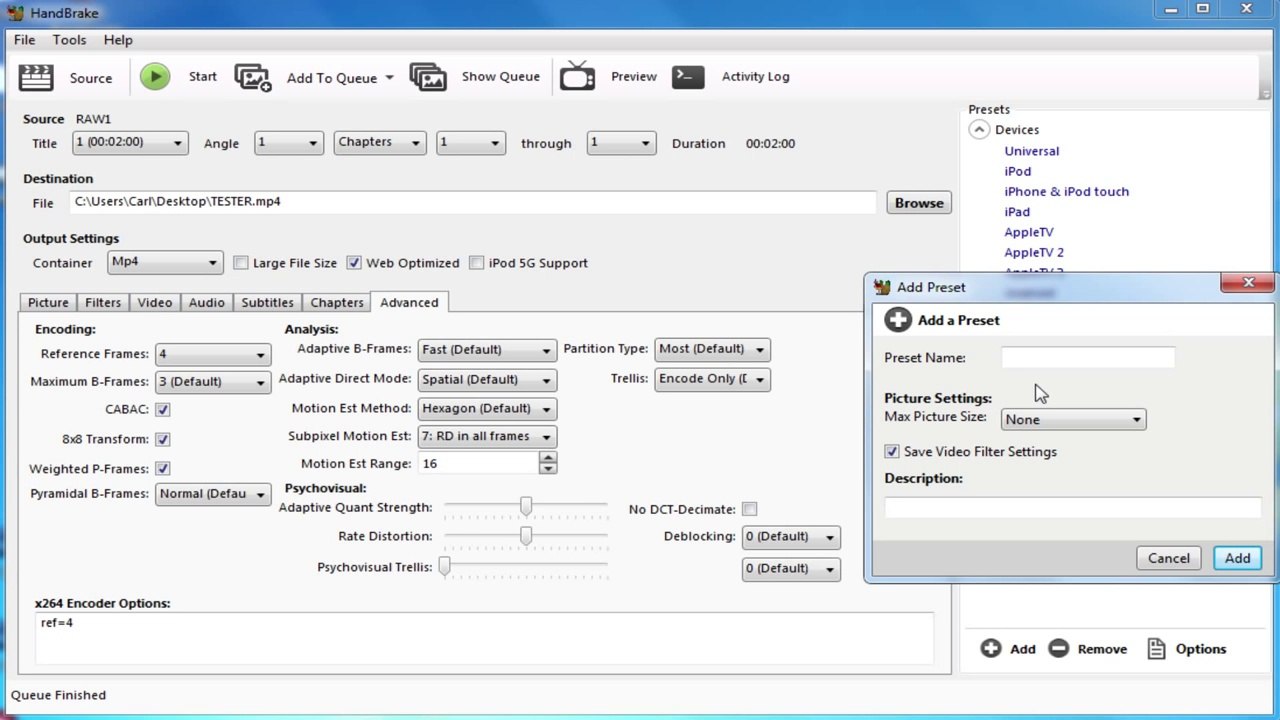
Task: Open the Title dropdown
Action: click(130, 143)
